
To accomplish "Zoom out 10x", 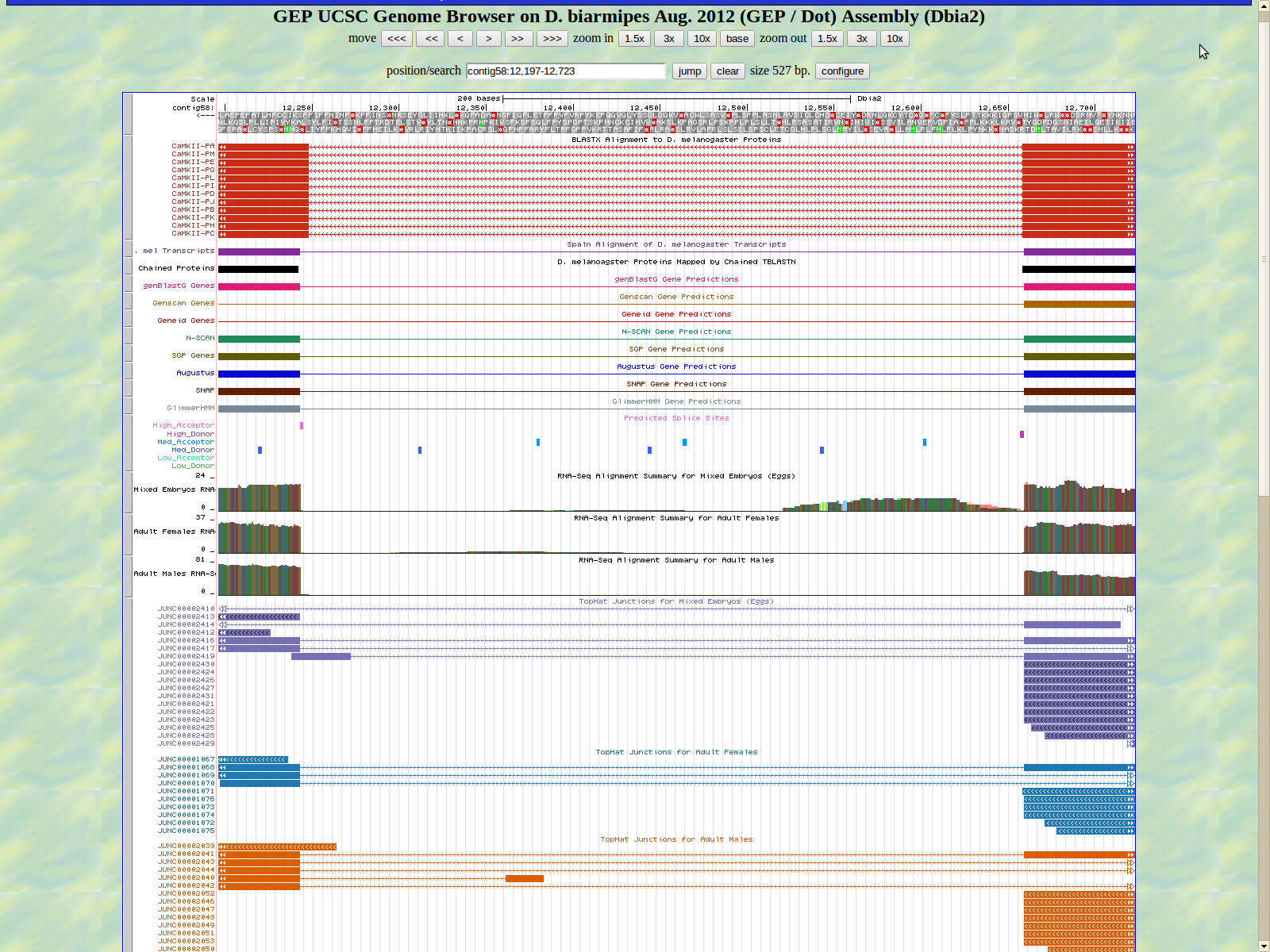I will coord(895,38).
